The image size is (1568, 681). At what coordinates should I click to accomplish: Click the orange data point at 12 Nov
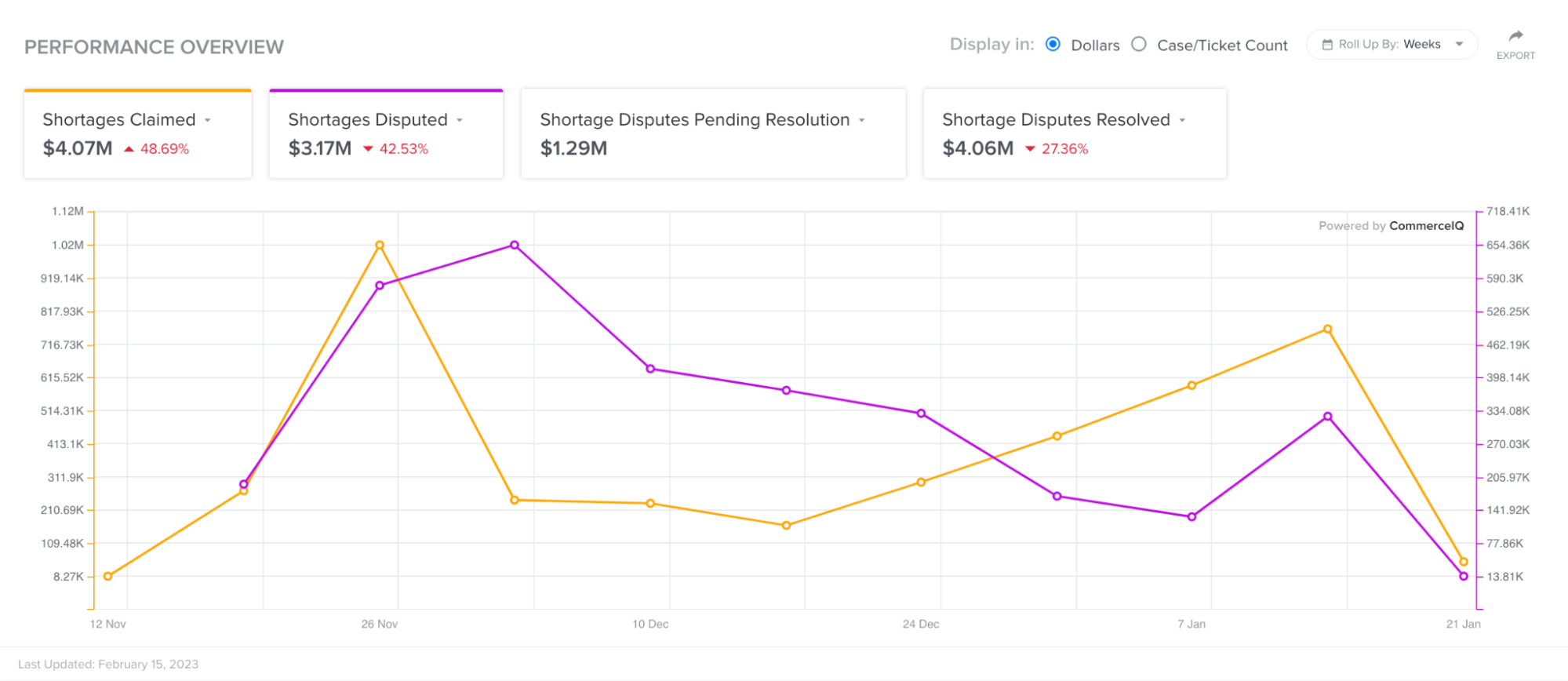point(108,577)
